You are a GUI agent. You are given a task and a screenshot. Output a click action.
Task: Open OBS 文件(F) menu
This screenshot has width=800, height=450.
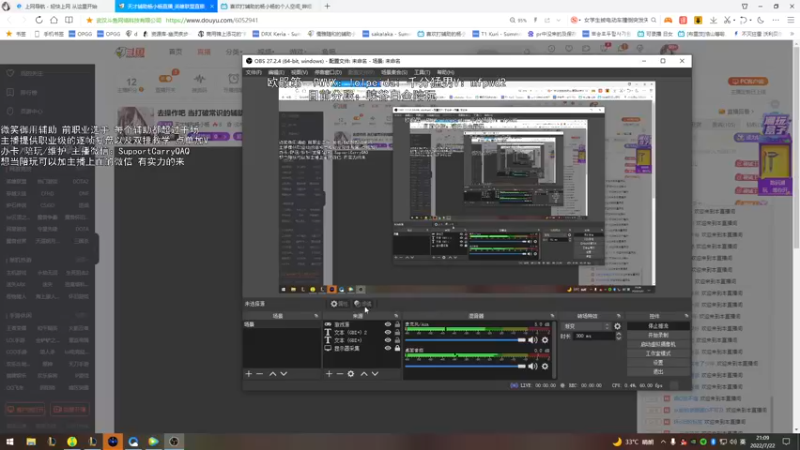coord(253,72)
